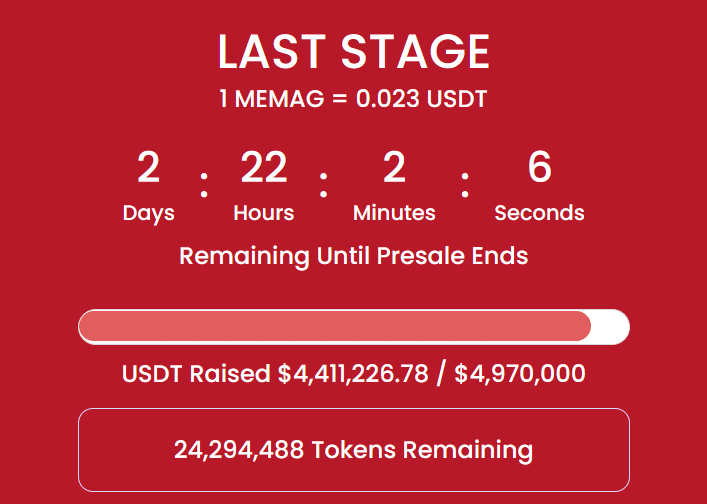Click the Hours label
This screenshot has height=504, width=707.
pos(264,212)
